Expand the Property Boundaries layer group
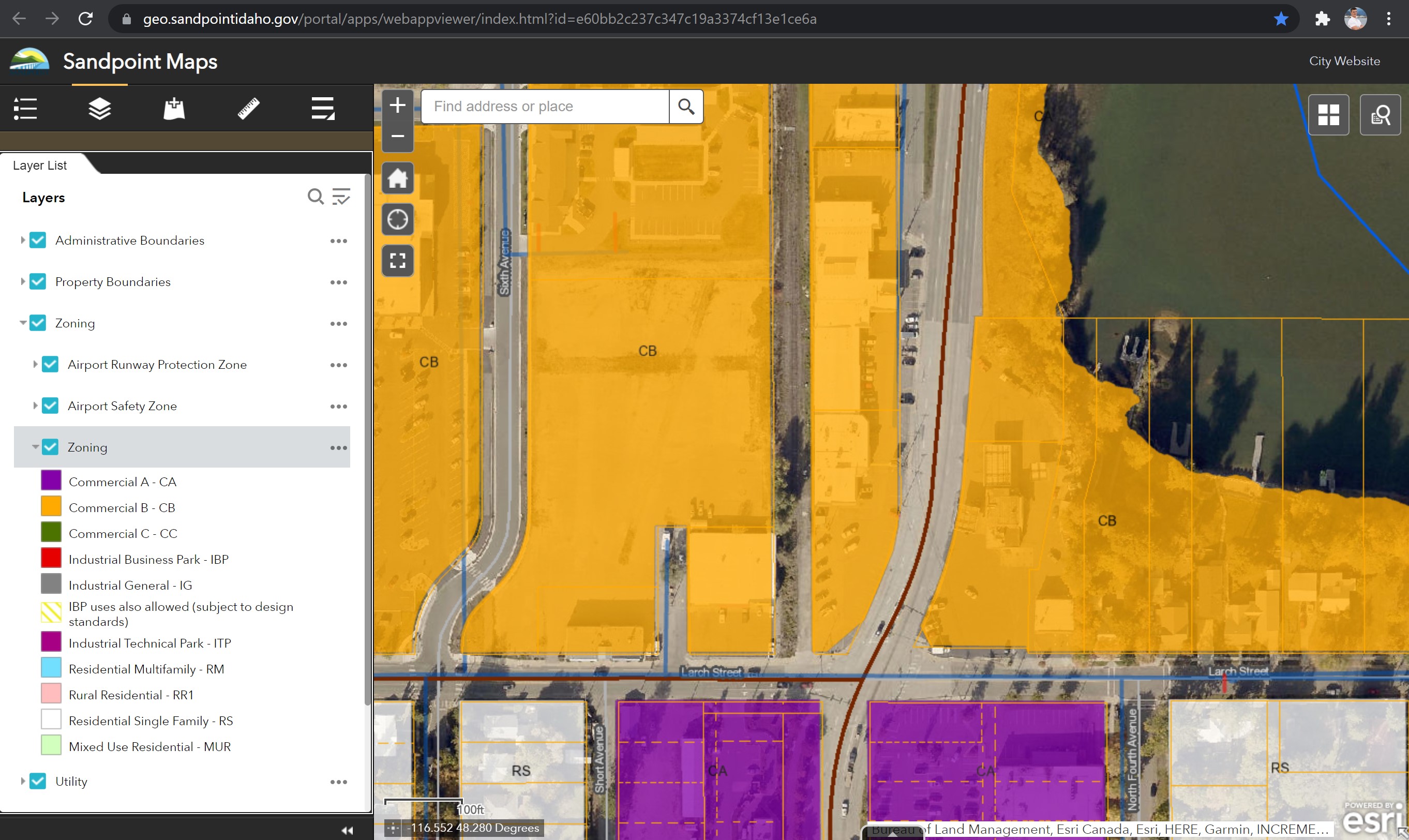 [x=23, y=282]
